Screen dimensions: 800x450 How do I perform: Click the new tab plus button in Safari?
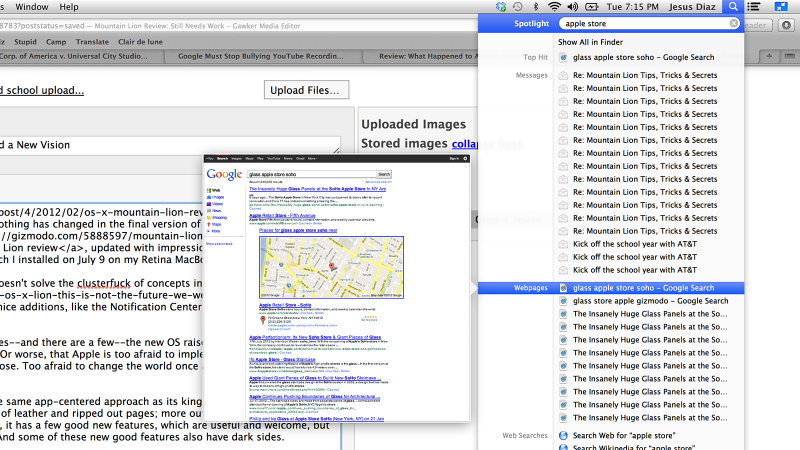(769, 56)
